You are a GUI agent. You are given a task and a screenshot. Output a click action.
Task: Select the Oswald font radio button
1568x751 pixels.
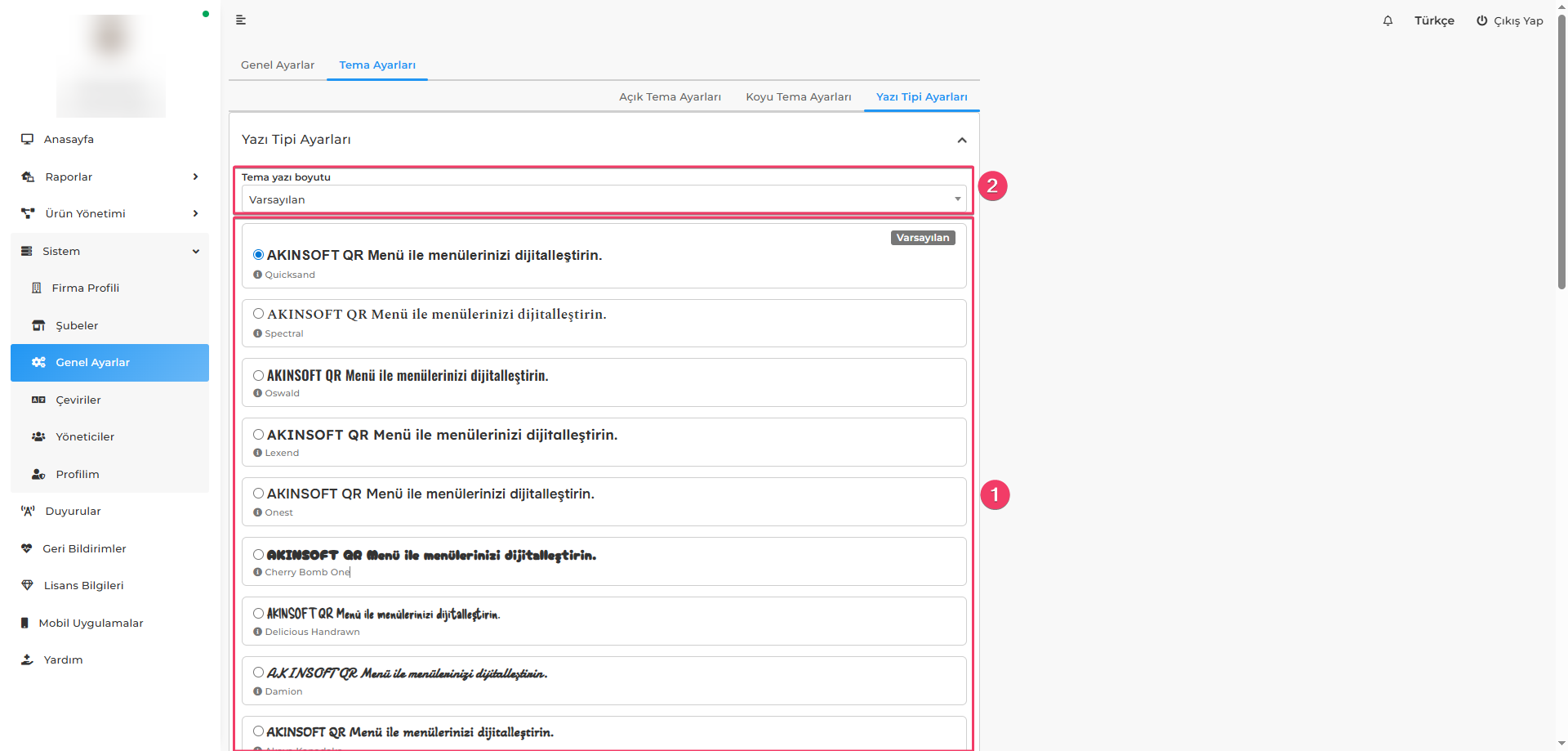pyautogui.click(x=258, y=376)
